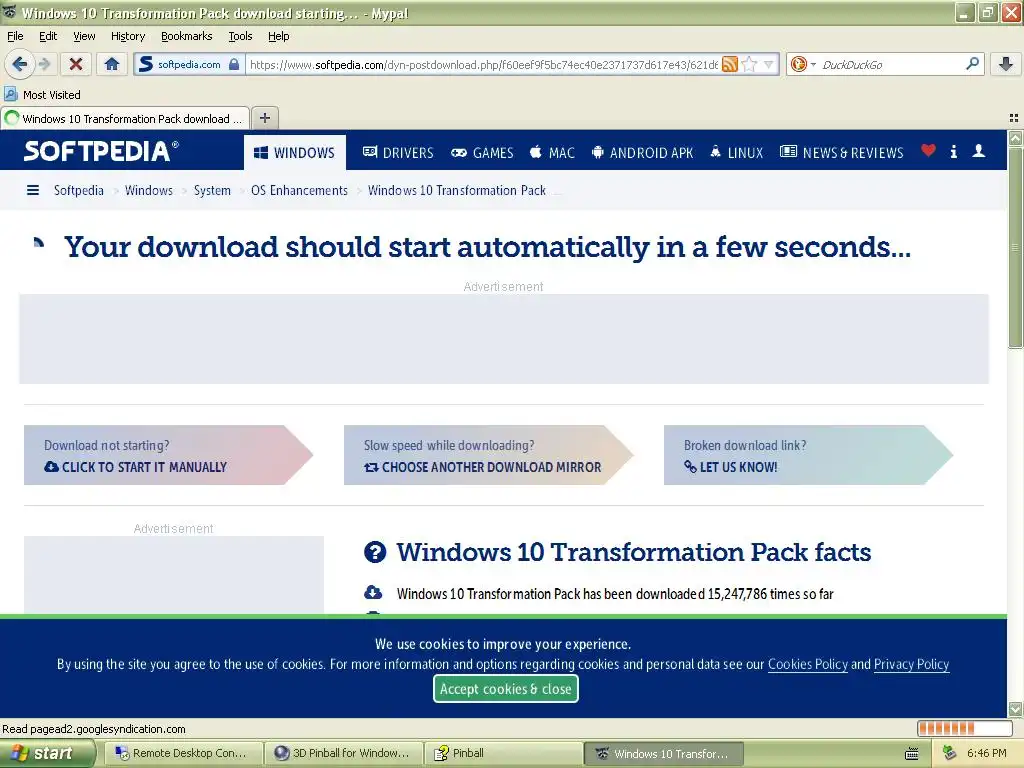Open the list all tabs grid icon
1024x768 pixels.
1014,118
